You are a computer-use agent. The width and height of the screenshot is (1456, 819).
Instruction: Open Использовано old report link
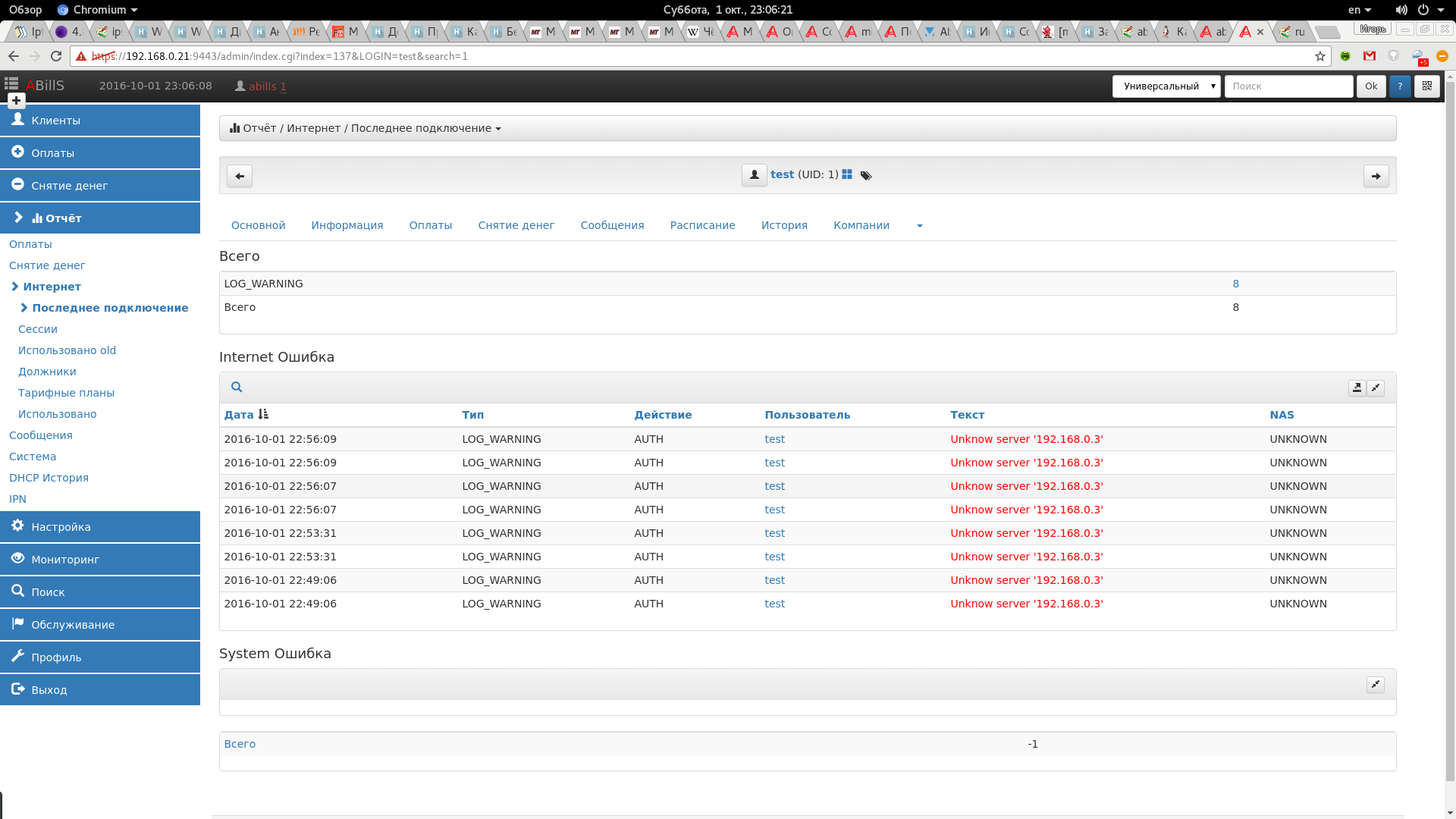67,350
